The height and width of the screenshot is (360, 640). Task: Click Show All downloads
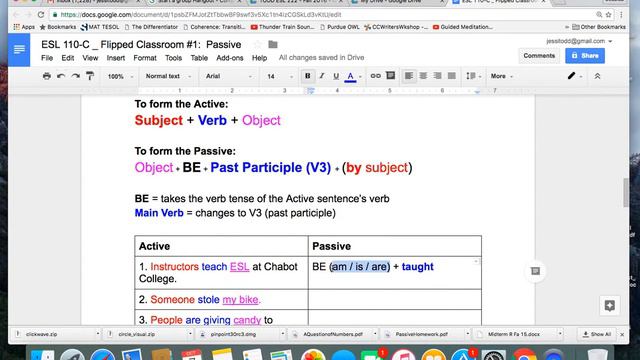pyautogui.click(x=597, y=334)
